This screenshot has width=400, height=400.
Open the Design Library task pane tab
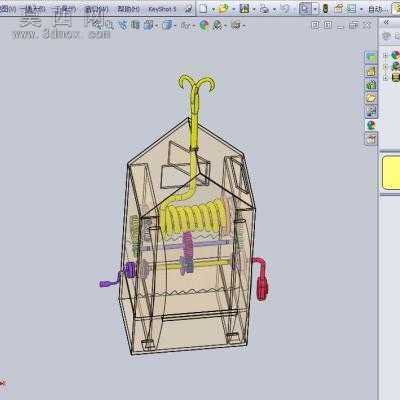371,71
